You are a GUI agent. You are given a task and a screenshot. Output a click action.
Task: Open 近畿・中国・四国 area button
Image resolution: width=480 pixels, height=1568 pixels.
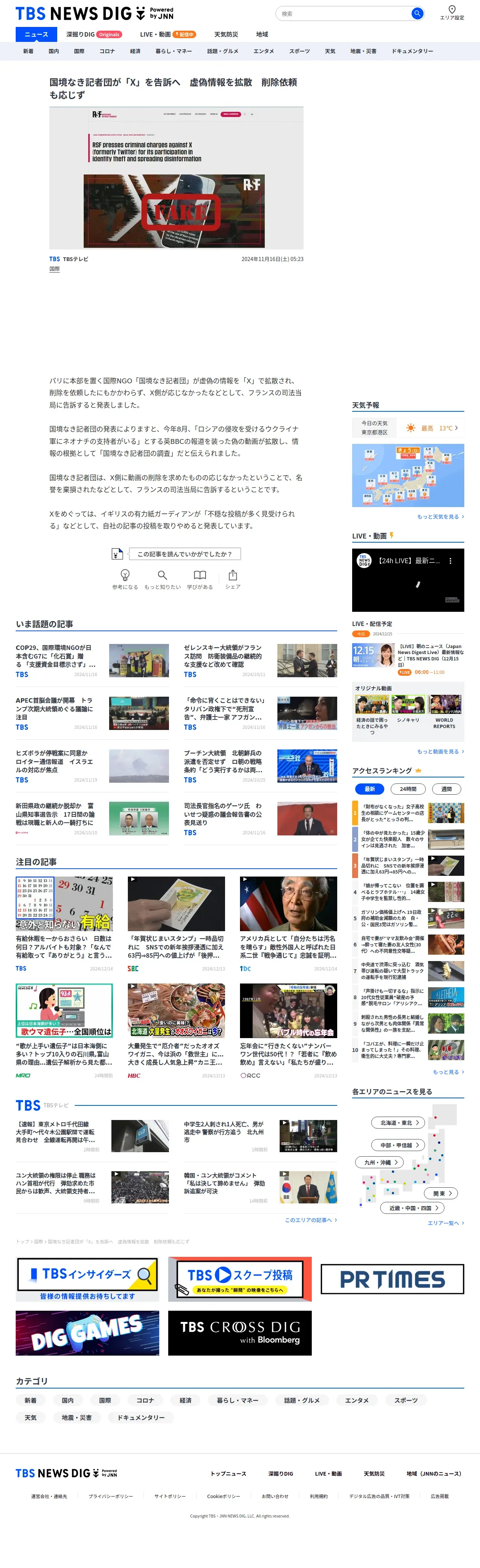412,1208
